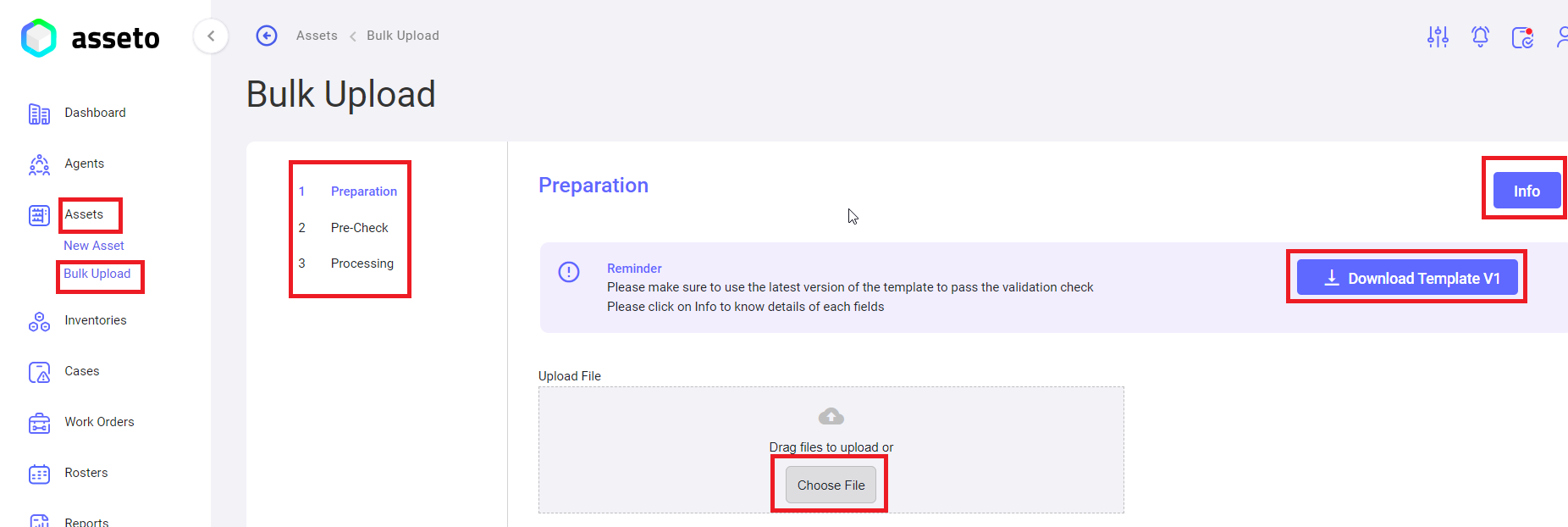Image resolution: width=1568 pixels, height=527 pixels.
Task: Click the asseto logo icon
Action: (x=39, y=38)
